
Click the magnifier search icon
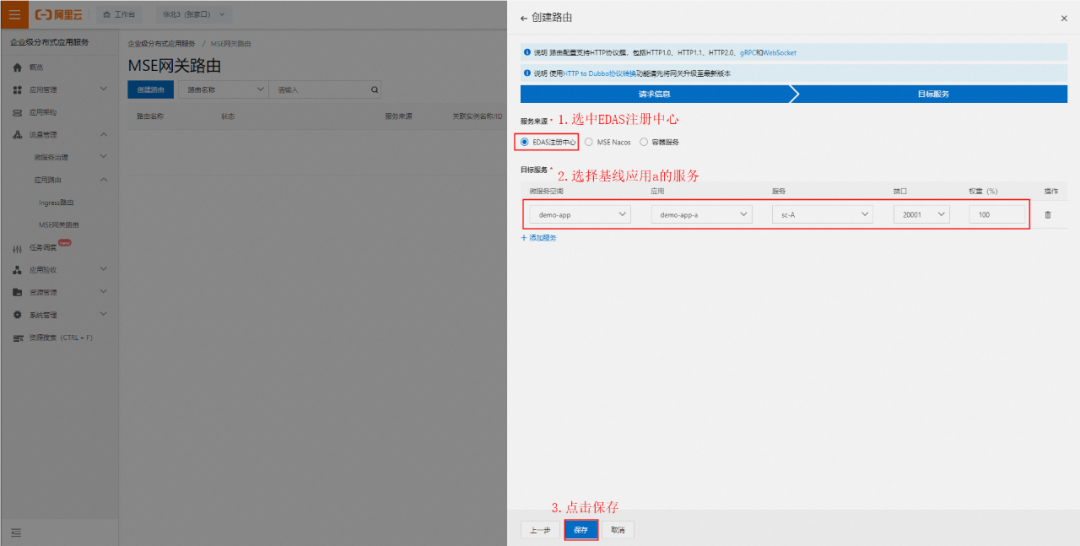(x=375, y=90)
